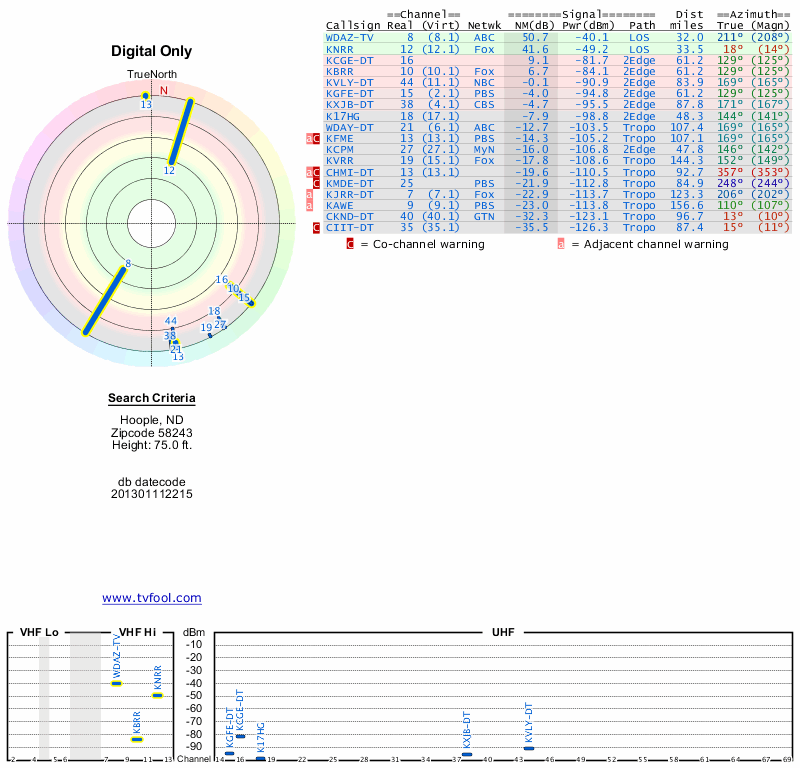
Task: Click the KBRR signal bar in VHF Hi chart
Action: (x=137, y=739)
